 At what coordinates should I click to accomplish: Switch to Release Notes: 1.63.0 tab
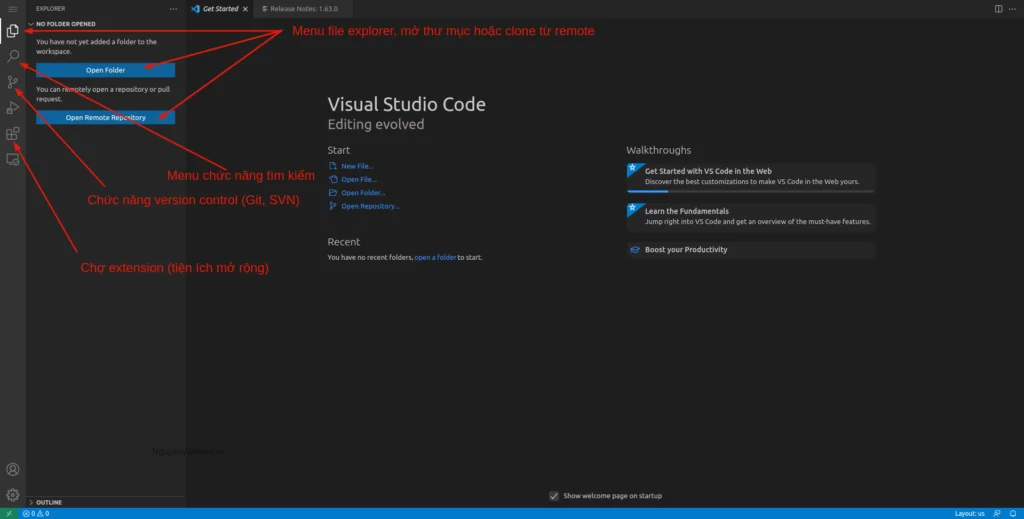pyautogui.click(x=304, y=9)
